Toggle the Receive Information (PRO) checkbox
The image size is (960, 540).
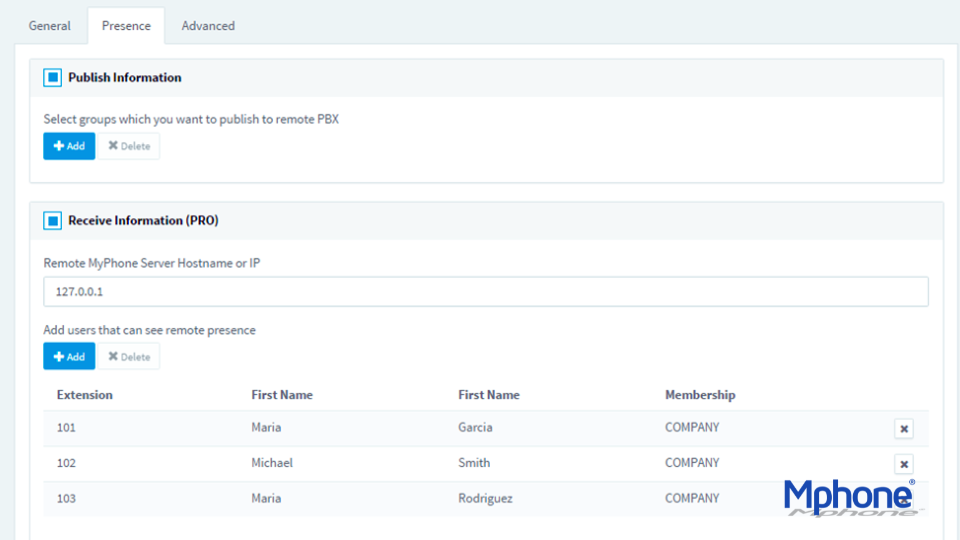click(53, 220)
